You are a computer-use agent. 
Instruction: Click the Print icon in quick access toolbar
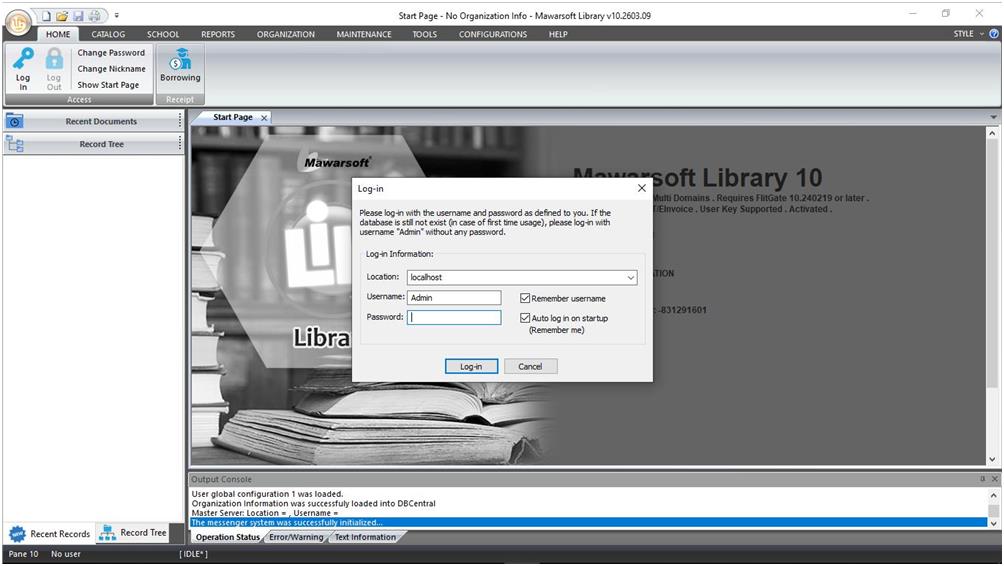click(x=94, y=16)
